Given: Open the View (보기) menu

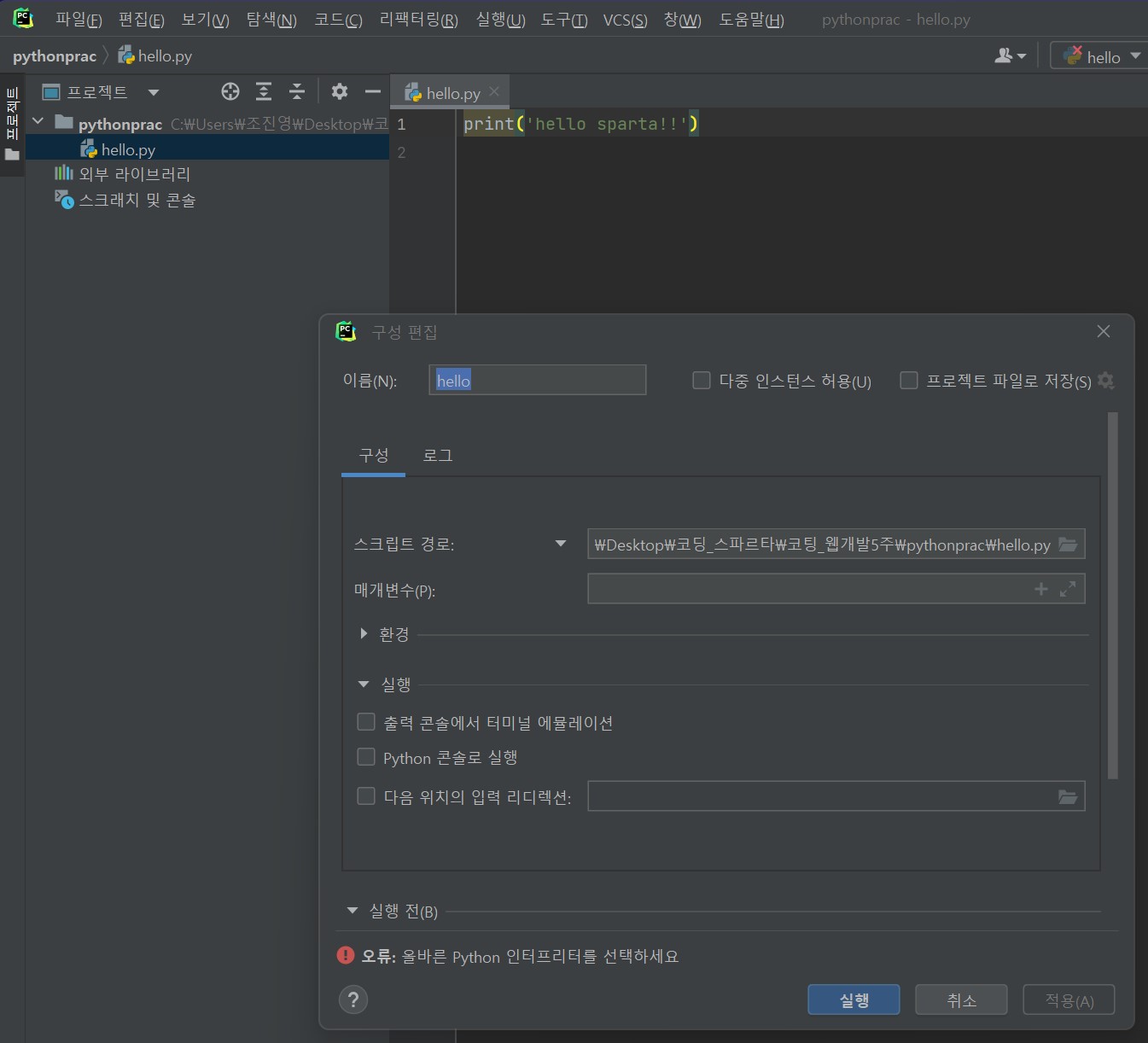Looking at the screenshot, I should click(x=205, y=20).
